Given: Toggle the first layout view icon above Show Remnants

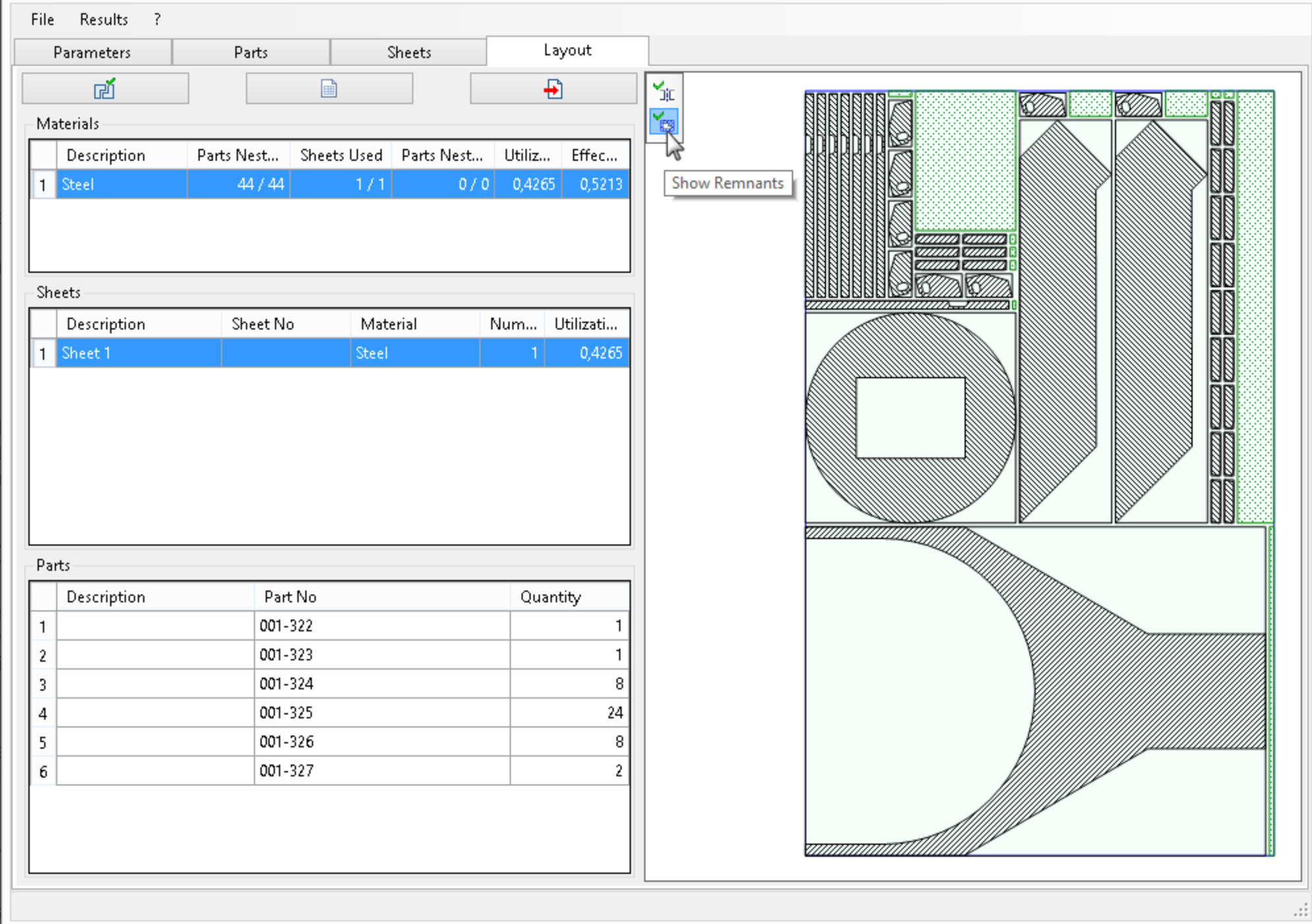Looking at the screenshot, I should click(664, 92).
